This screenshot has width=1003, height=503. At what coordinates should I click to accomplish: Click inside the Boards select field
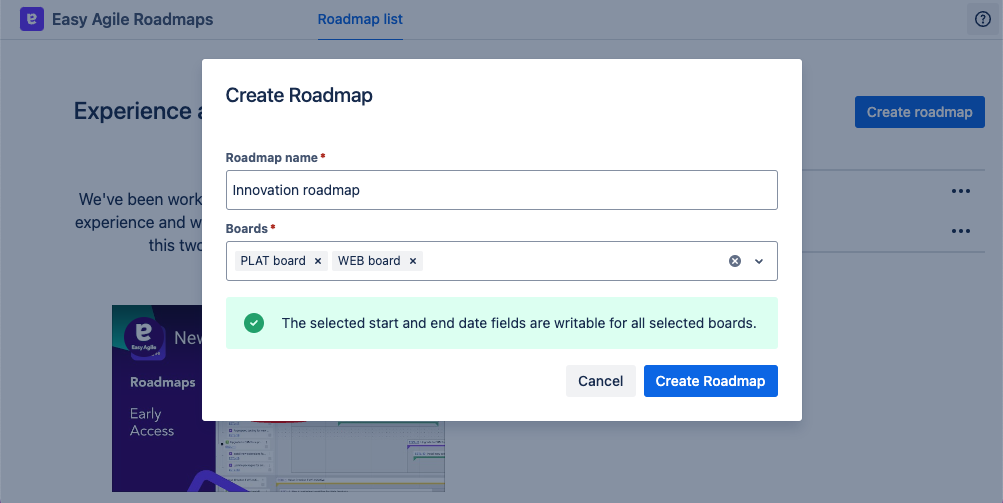pos(502,261)
